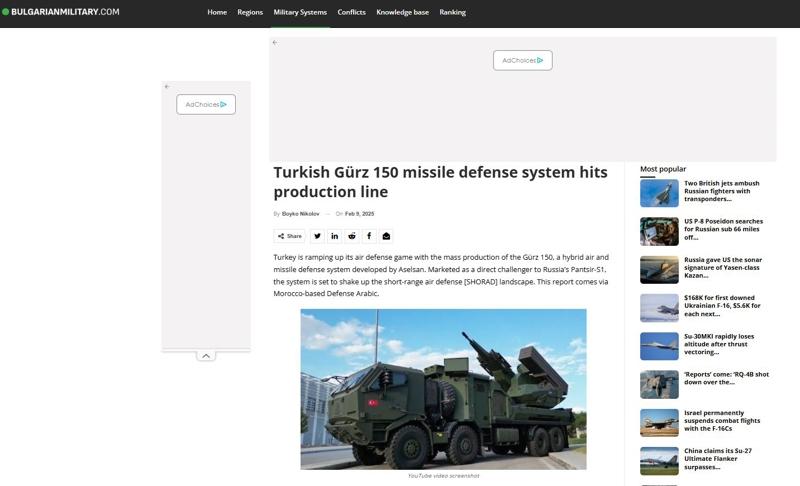Image resolution: width=800 pixels, height=486 pixels.
Task: Open thumbnail for Su-30MKI story
Action: pos(659,346)
